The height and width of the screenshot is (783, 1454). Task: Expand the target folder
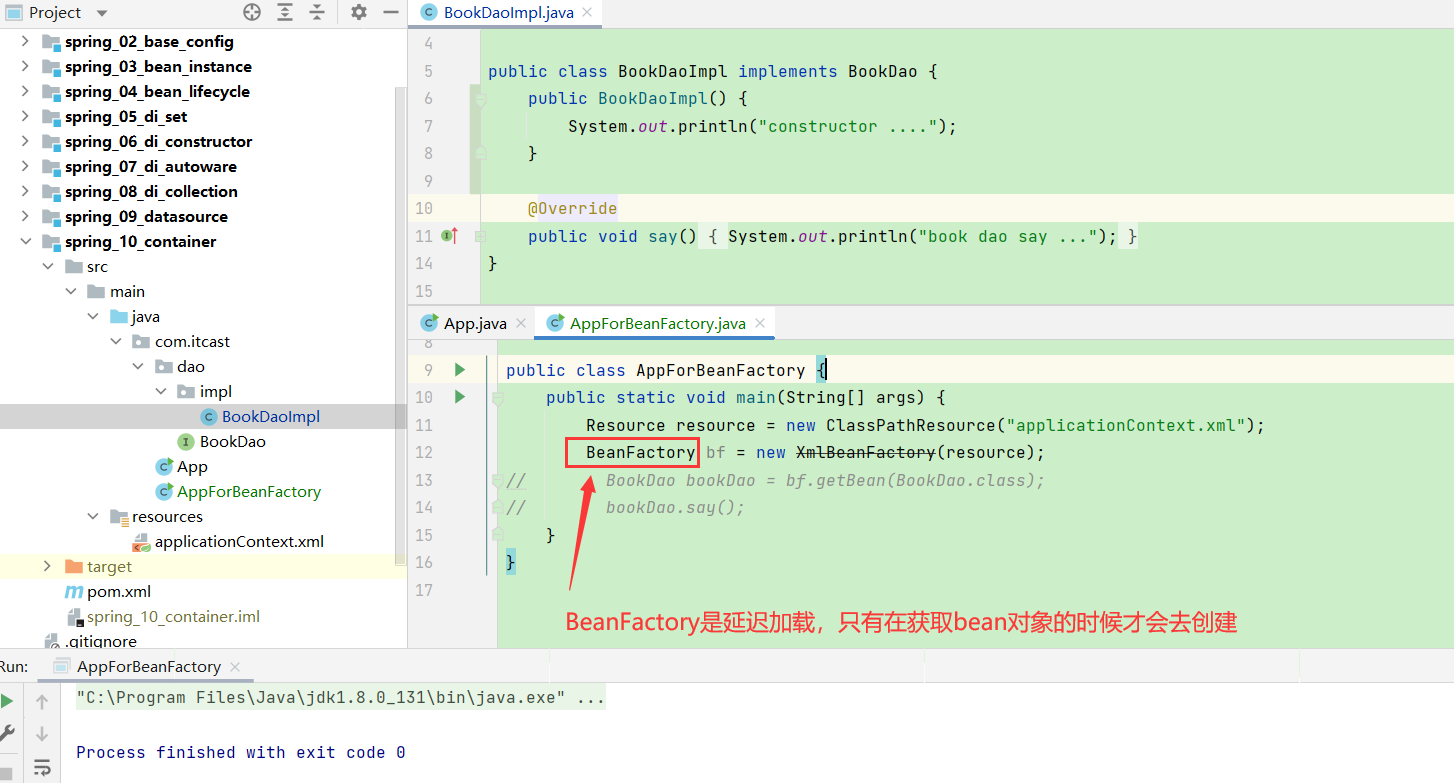tap(47, 566)
